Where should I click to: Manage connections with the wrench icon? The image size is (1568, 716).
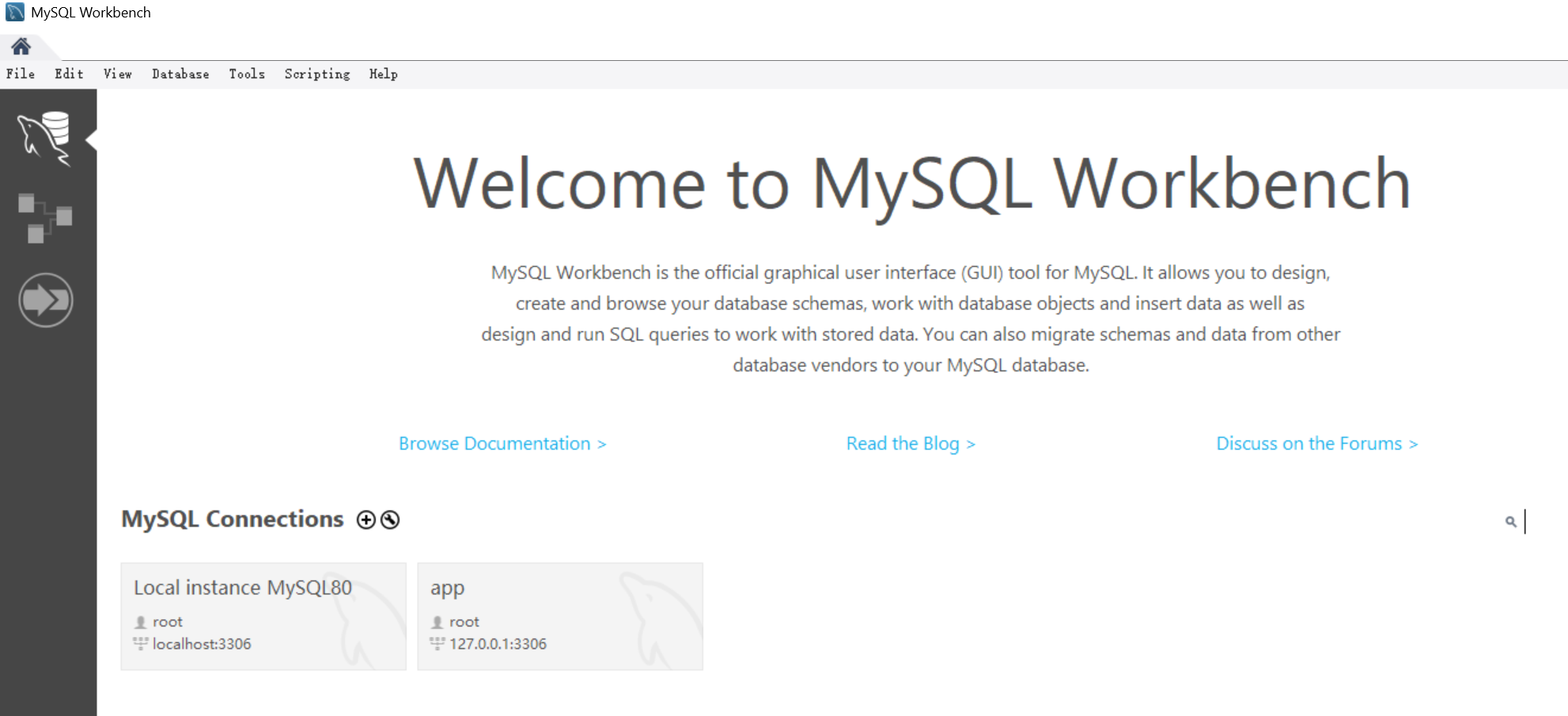pyautogui.click(x=390, y=520)
